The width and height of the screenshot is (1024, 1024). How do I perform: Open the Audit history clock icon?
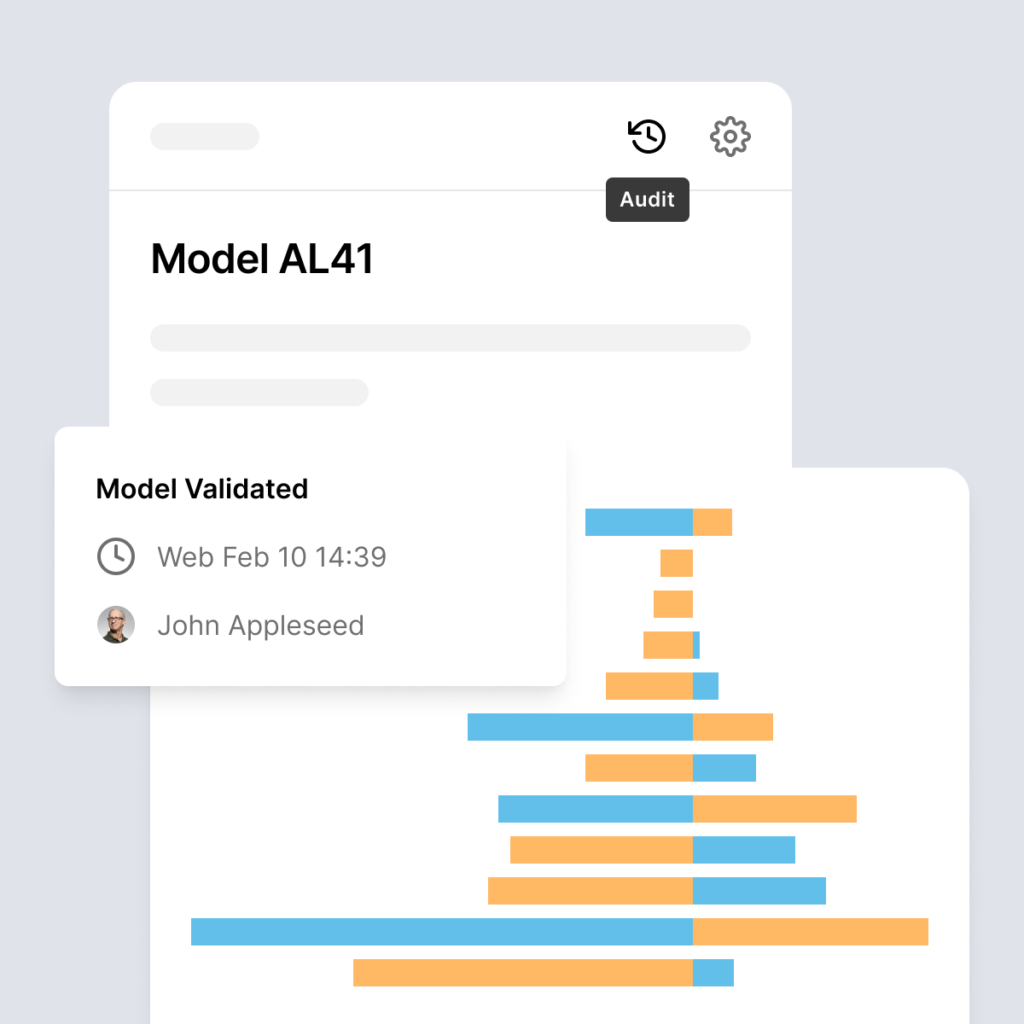(647, 136)
